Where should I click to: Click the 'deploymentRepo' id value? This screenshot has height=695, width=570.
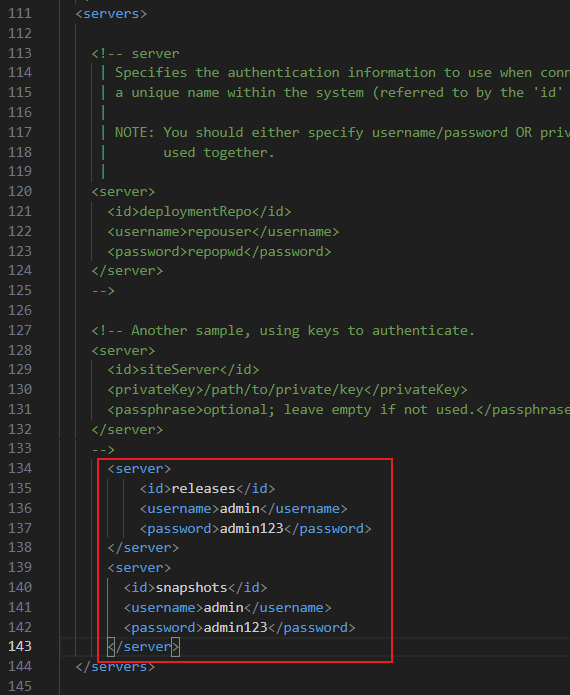tap(195, 212)
